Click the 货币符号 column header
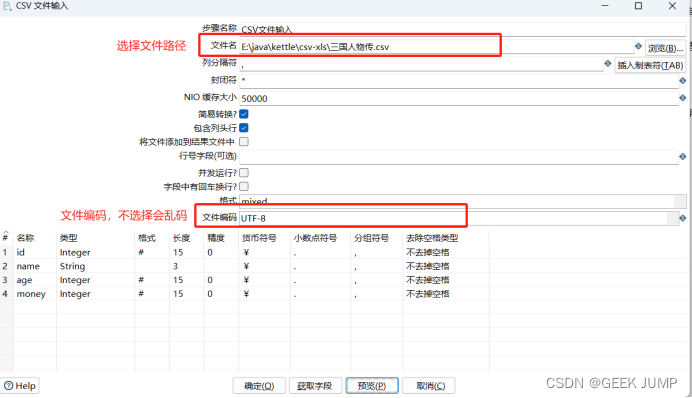 pyautogui.click(x=264, y=238)
